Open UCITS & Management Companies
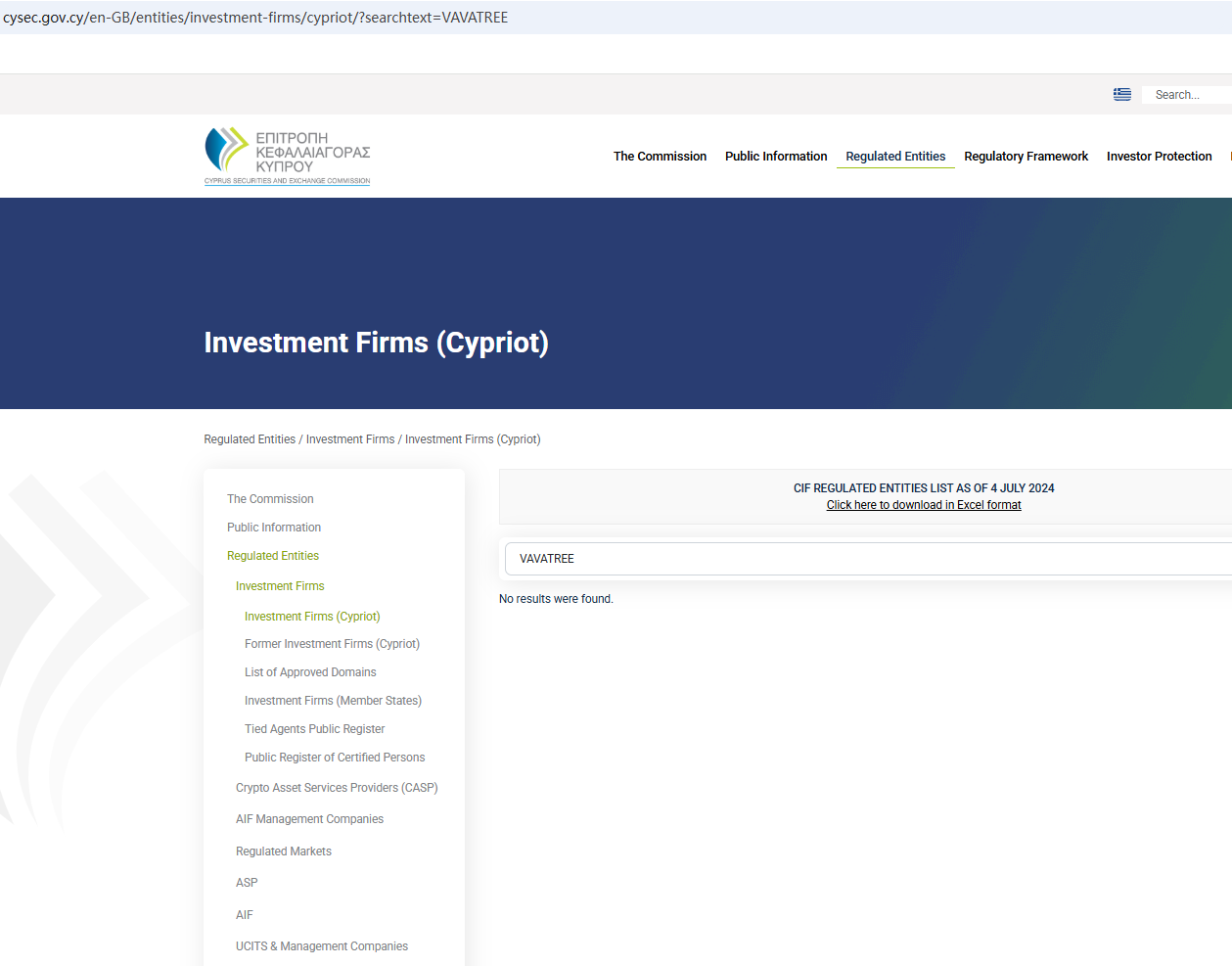1232x966 pixels. pos(322,946)
